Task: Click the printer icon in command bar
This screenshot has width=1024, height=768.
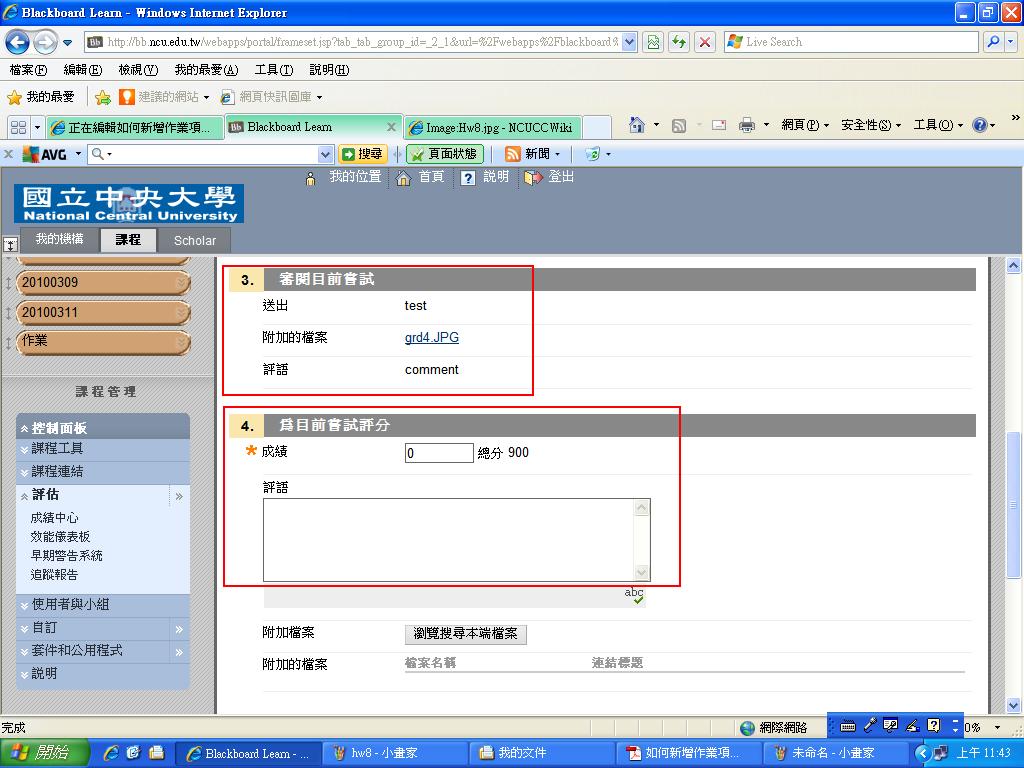Action: (746, 125)
